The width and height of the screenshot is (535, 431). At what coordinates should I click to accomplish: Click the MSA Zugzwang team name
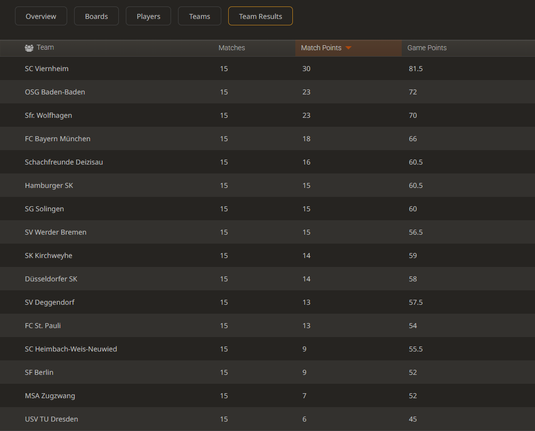[50, 396]
